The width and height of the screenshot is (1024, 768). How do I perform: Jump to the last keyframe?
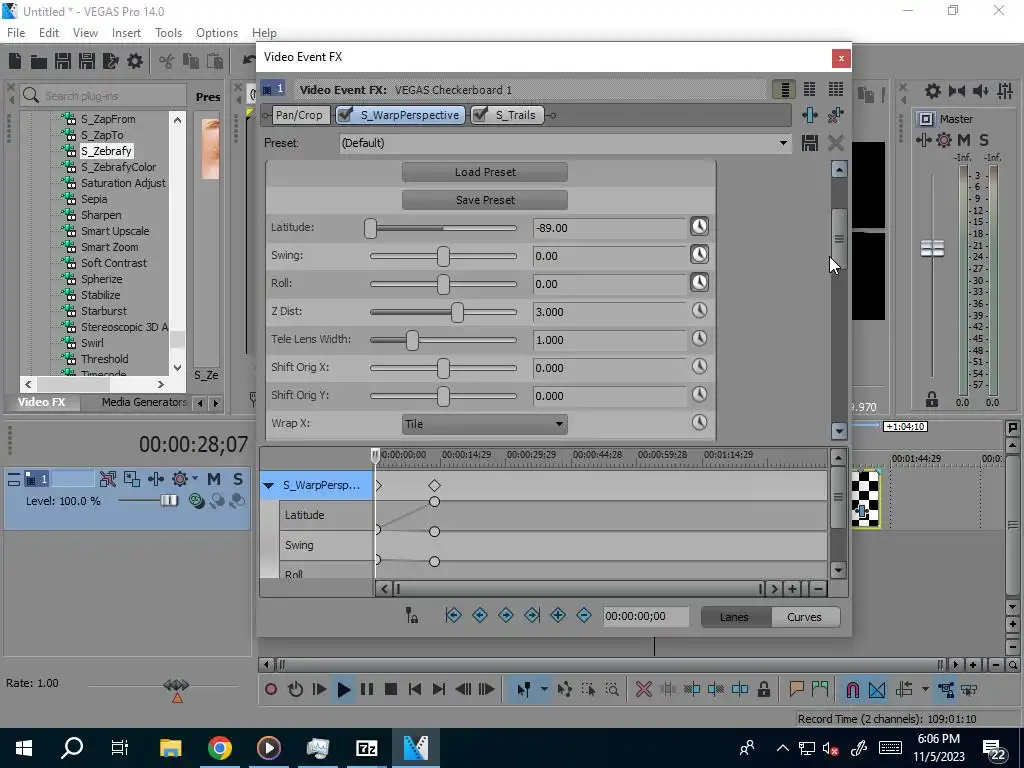(532, 615)
